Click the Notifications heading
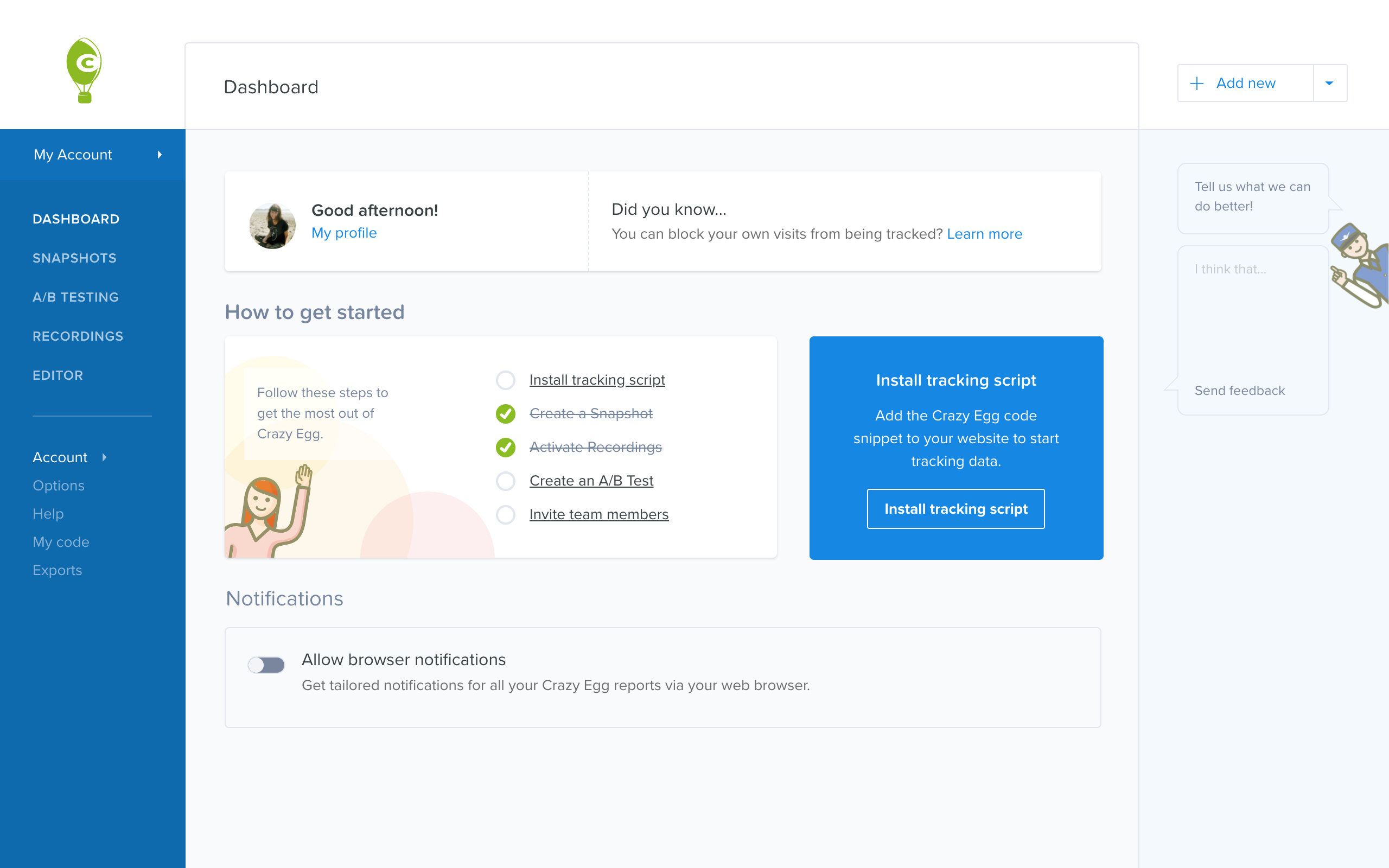The width and height of the screenshot is (1389, 868). 285,599
